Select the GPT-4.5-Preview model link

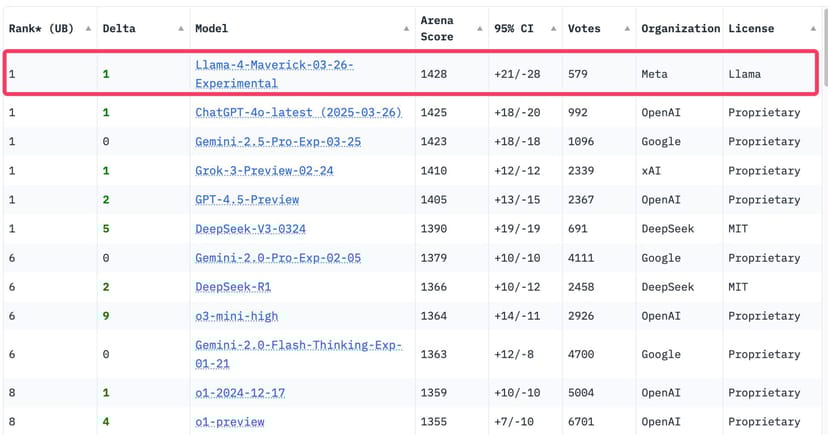[x=247, y=200]
